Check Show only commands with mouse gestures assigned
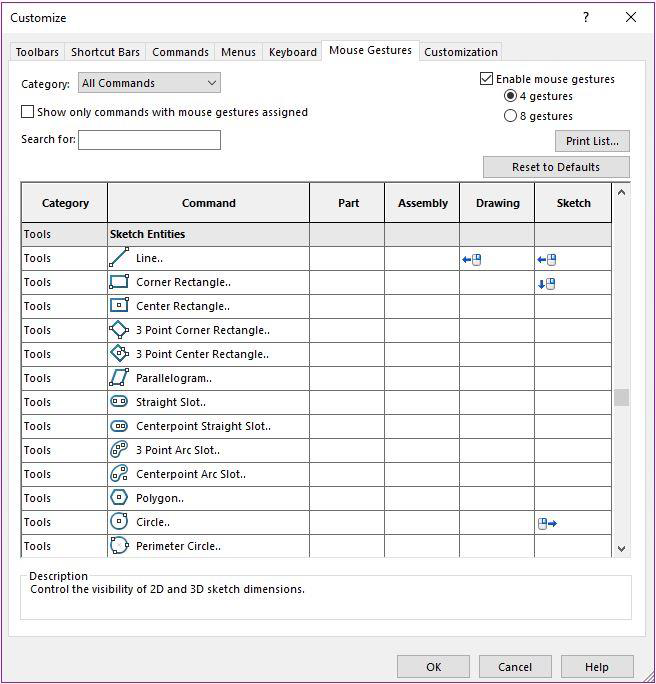 pyautogui.click(x=28, y=112)
